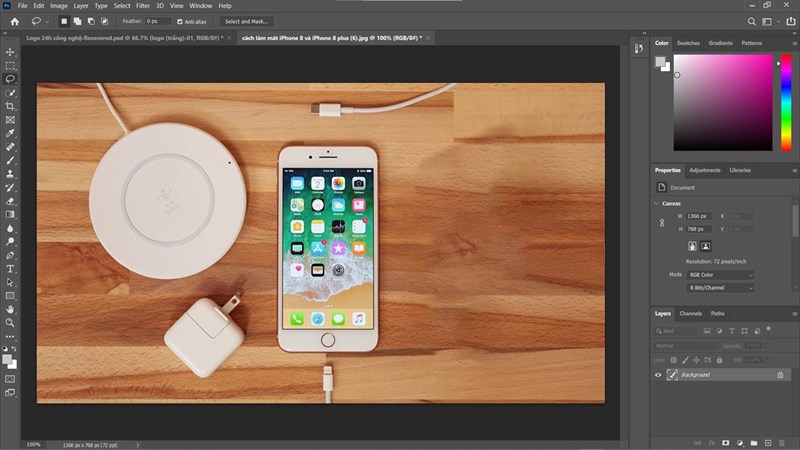Click the Search icon at top right
This screenshot has width=800, height=450.
[752, 21]
